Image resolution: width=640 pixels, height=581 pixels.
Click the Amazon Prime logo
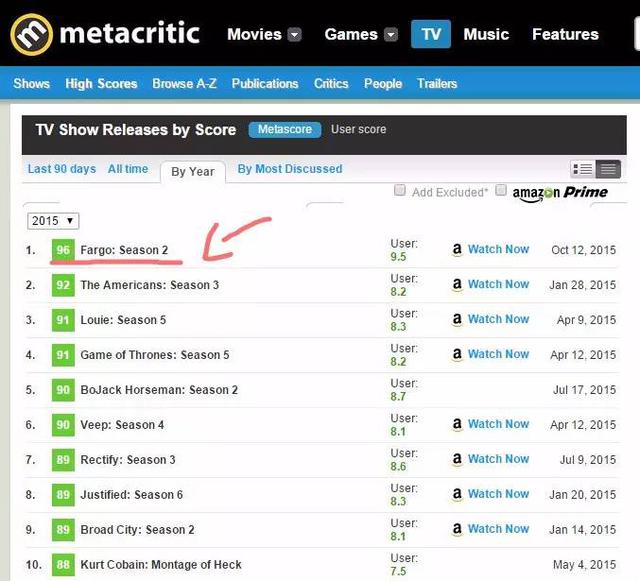click(x=560, y=193)
